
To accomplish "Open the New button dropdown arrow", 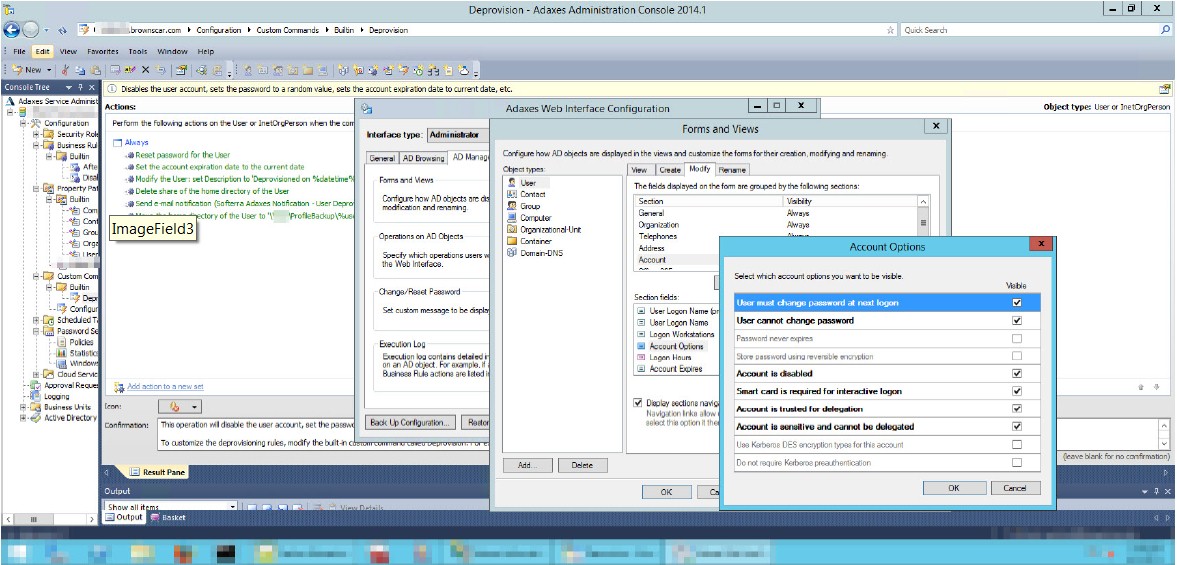I will coord(49,70).
